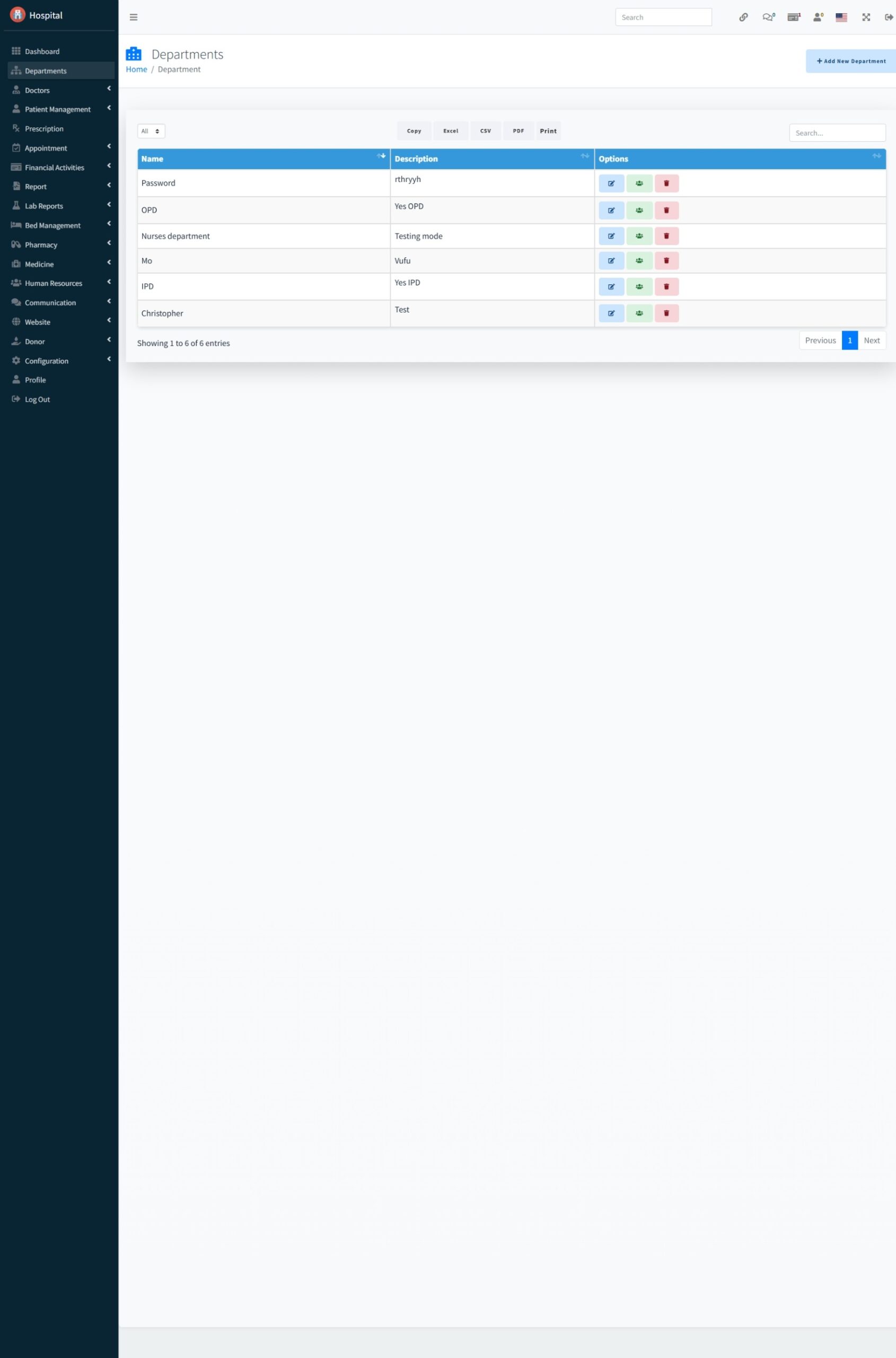Expand the Website sidebar menu
Screen dimensions: 896x1358
pyautogui.click(x=61, y=322)
